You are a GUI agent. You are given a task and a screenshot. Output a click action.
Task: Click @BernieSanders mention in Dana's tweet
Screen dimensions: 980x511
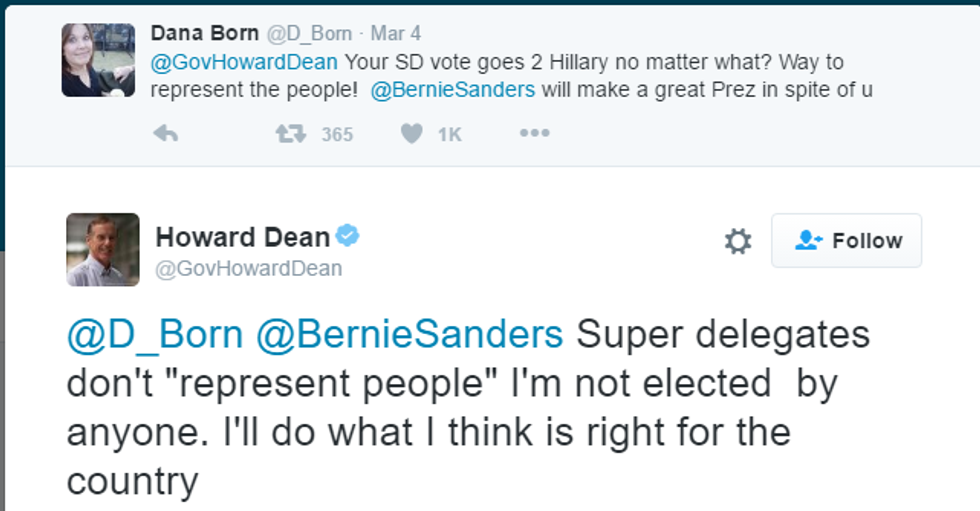point(453,89)
